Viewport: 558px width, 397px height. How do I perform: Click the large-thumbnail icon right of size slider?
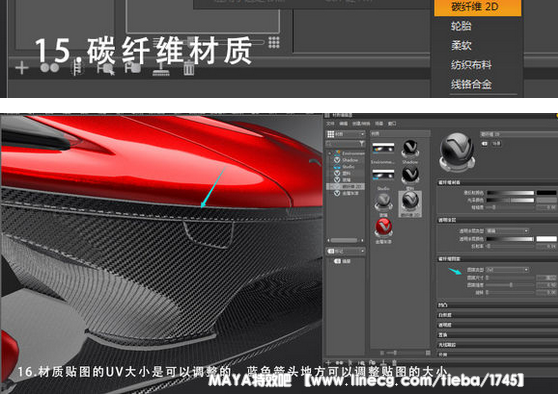(x=428, y=353)
